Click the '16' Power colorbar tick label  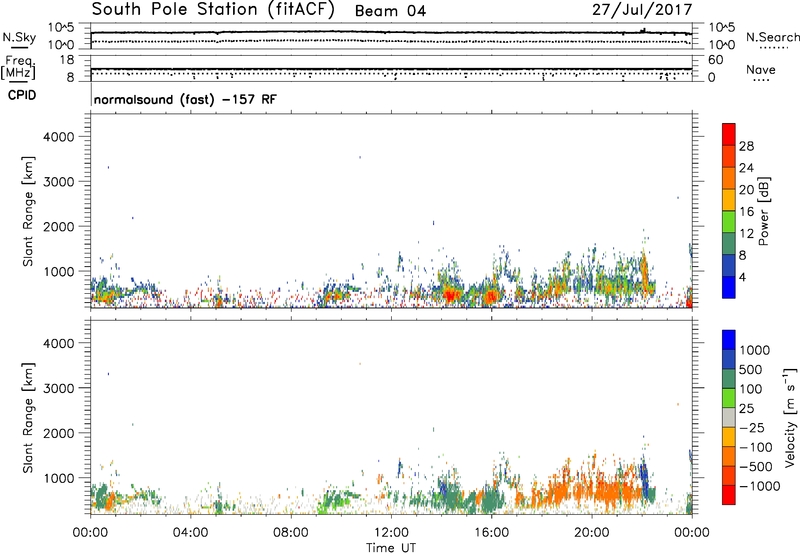746,212
